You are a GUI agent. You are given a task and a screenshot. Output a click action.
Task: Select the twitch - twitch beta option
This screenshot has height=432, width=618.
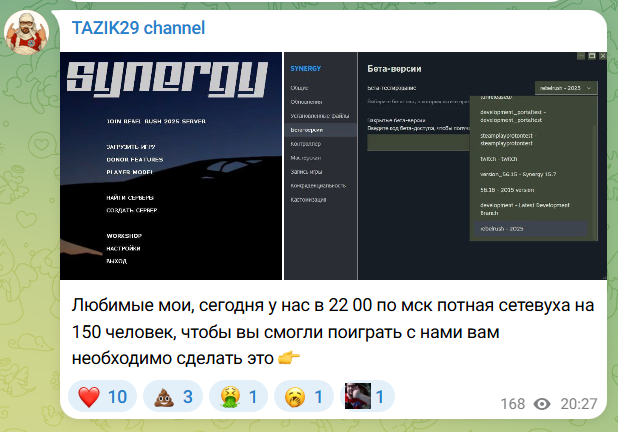[499, 159]
